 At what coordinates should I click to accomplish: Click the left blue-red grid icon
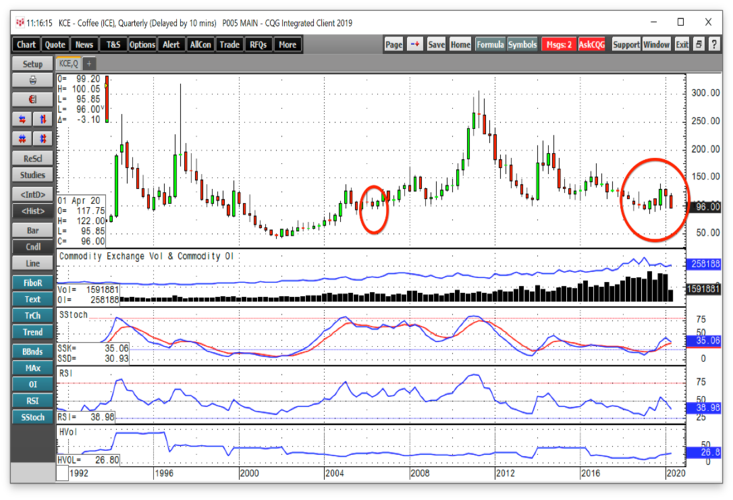tap(22, 139)
